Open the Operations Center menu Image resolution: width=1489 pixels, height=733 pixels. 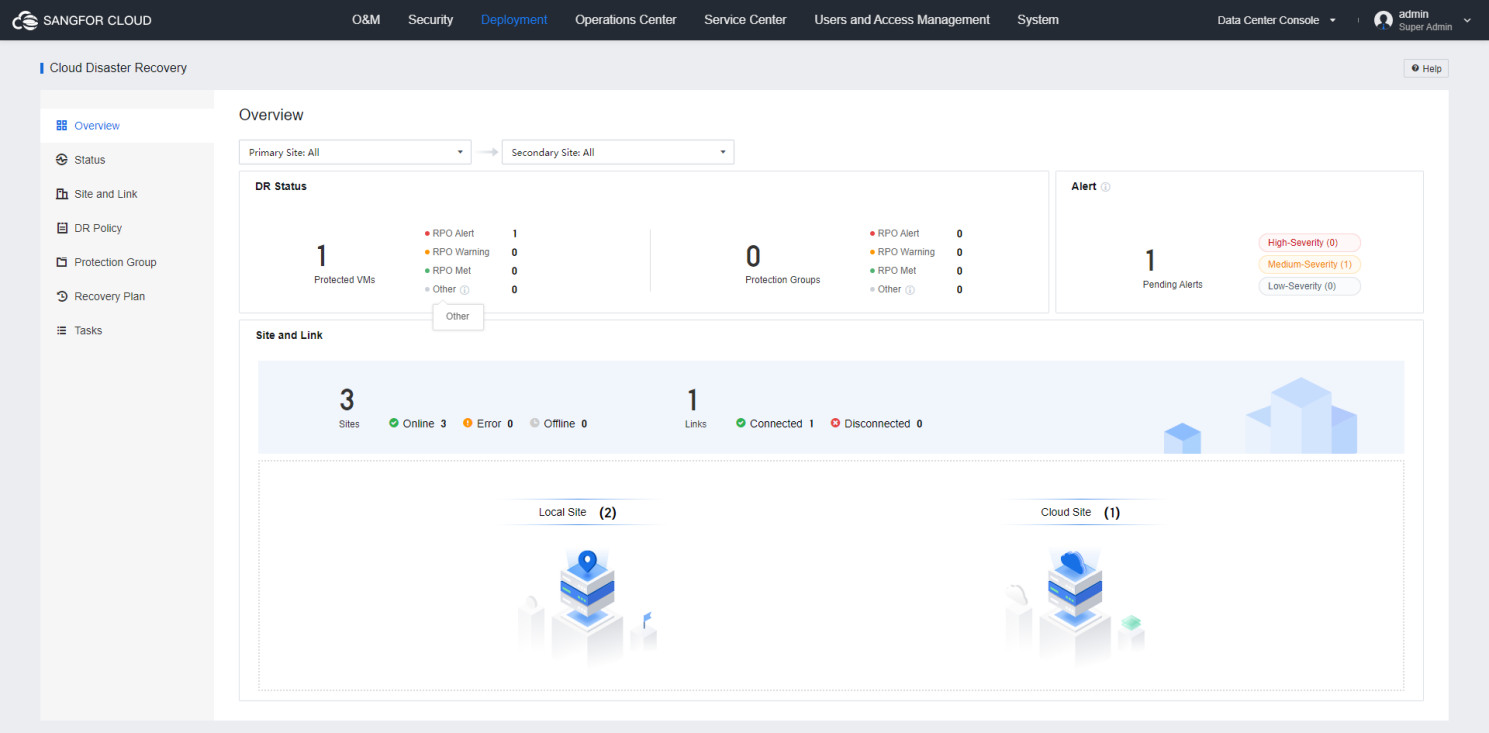pos(626,20)
